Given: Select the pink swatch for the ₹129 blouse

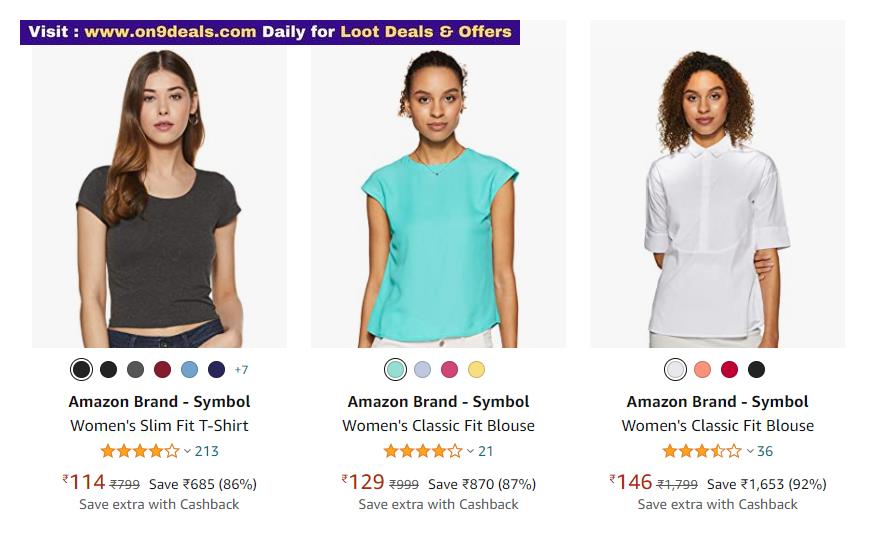Looking at the screenshot, I should [x=450, y=370].
